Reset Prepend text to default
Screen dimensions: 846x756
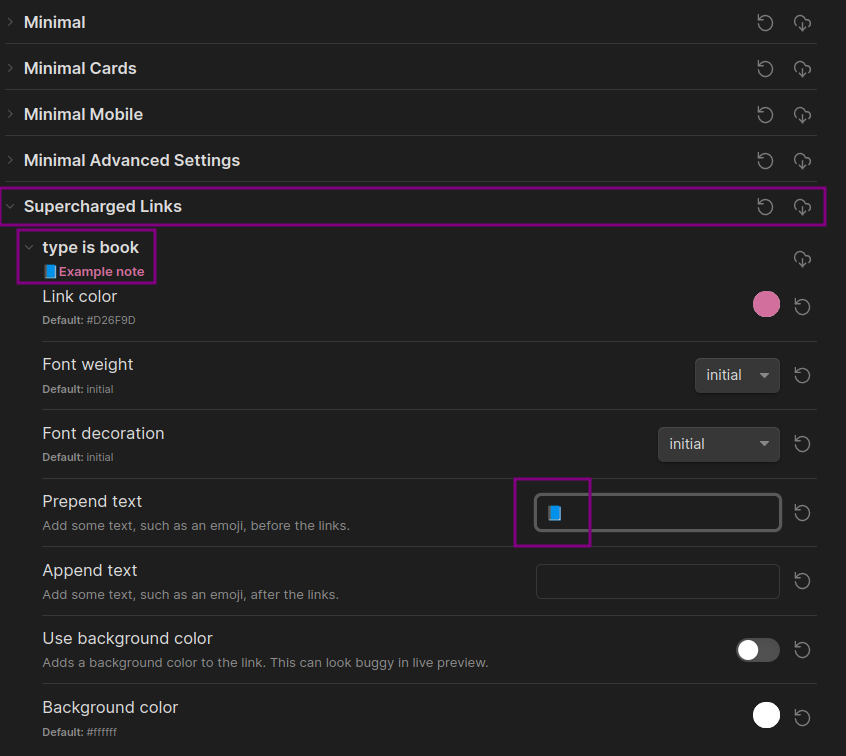tap(802, 513)
